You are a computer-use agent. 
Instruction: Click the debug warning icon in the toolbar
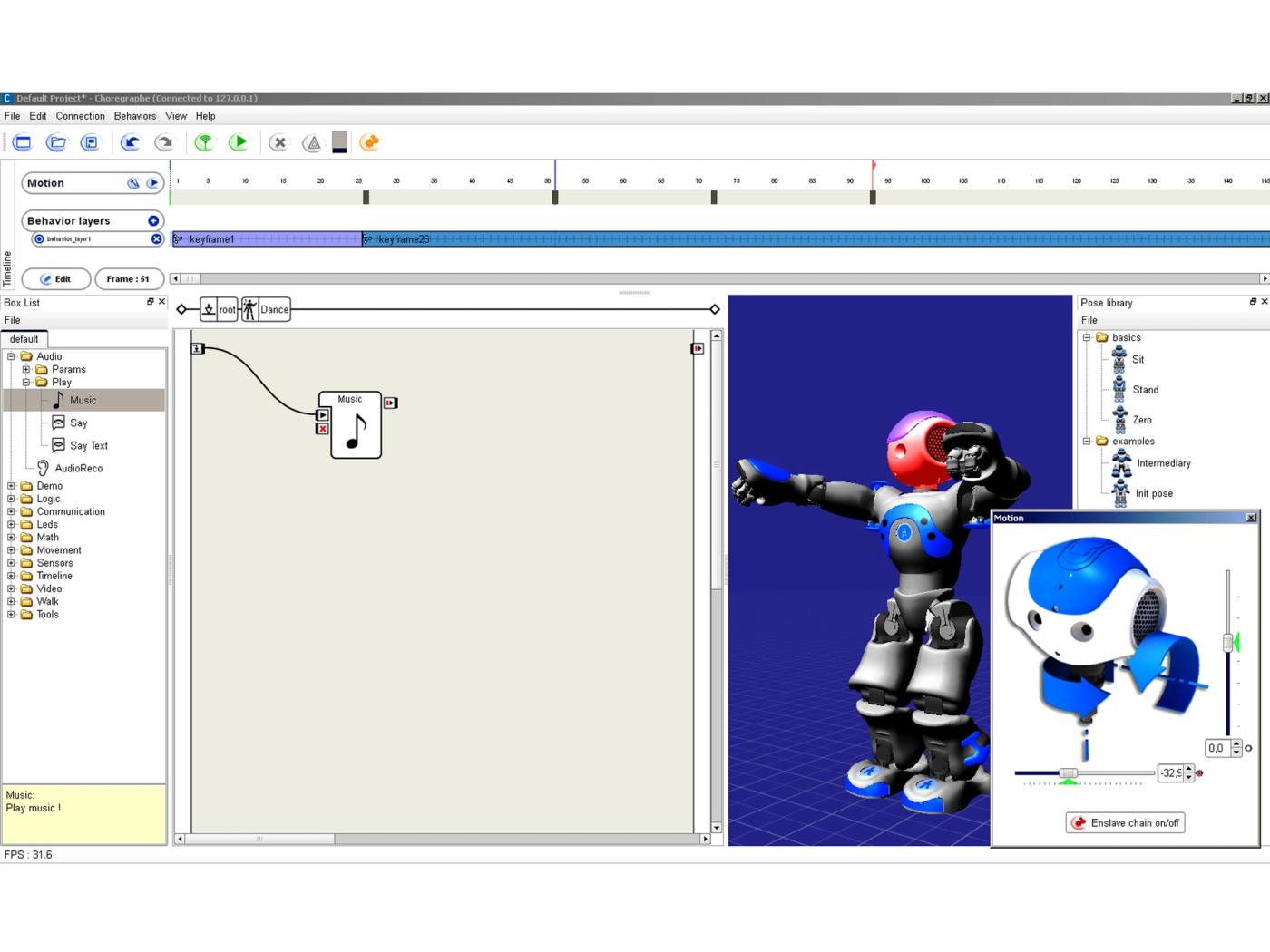[x=312, y=142]
